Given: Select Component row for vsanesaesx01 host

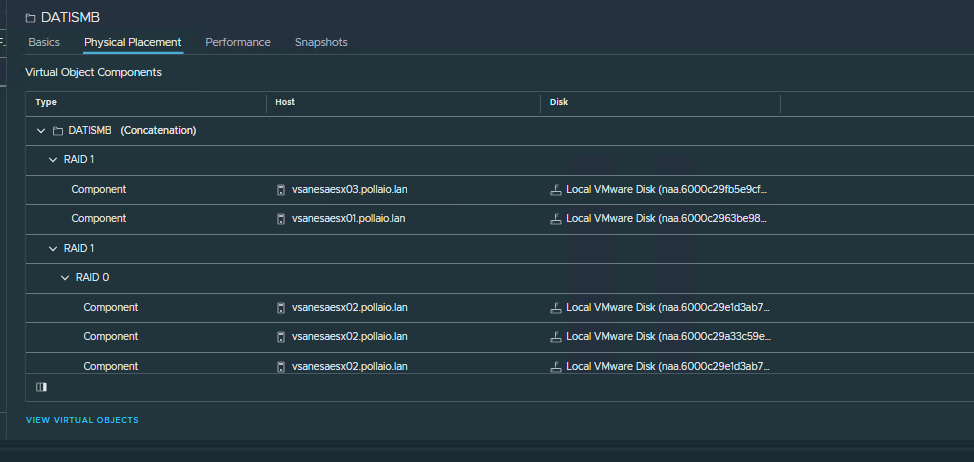Looking at the screenshot, I should (499, 219).
